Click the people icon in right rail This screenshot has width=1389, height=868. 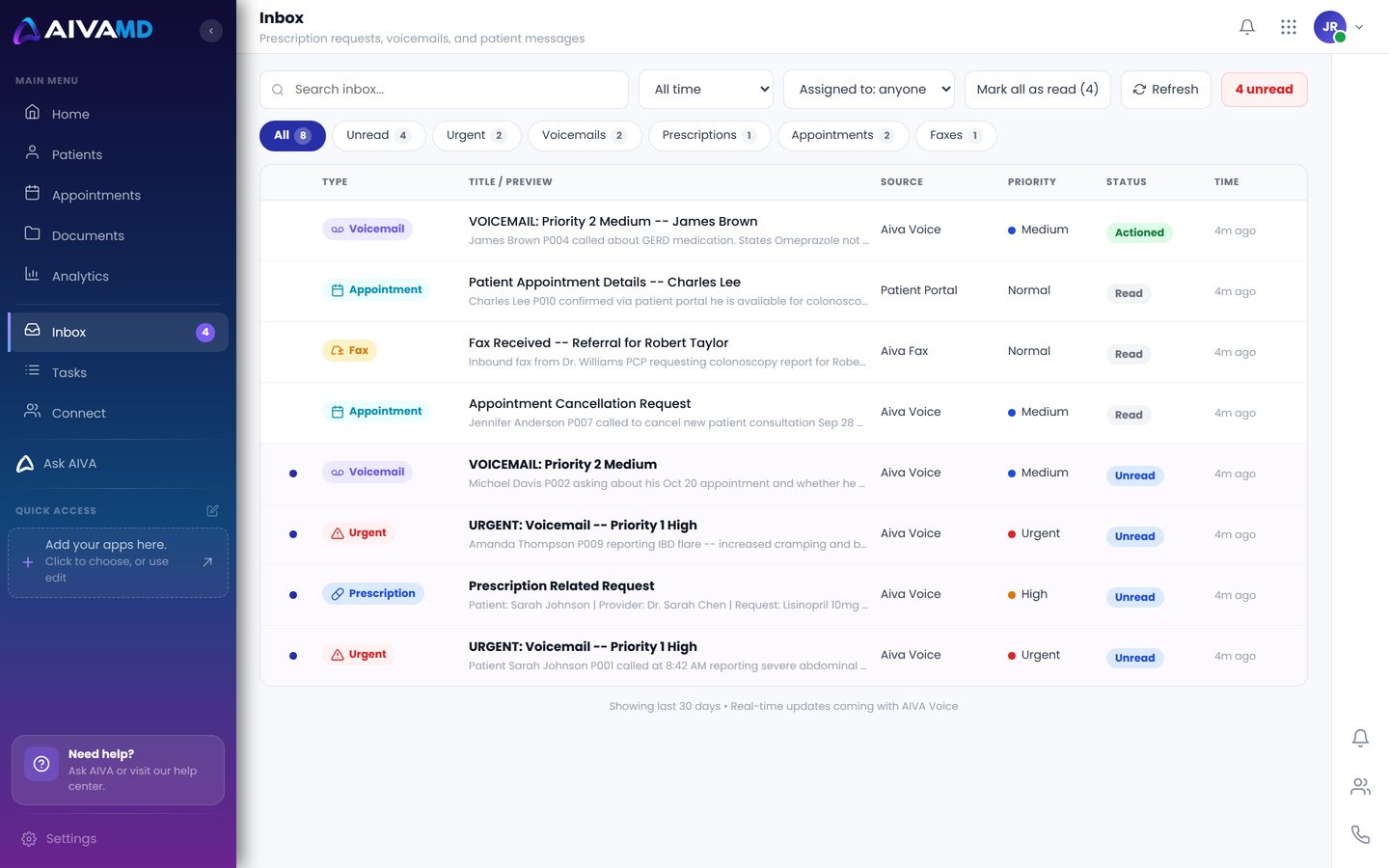(x=1360, y=786)
